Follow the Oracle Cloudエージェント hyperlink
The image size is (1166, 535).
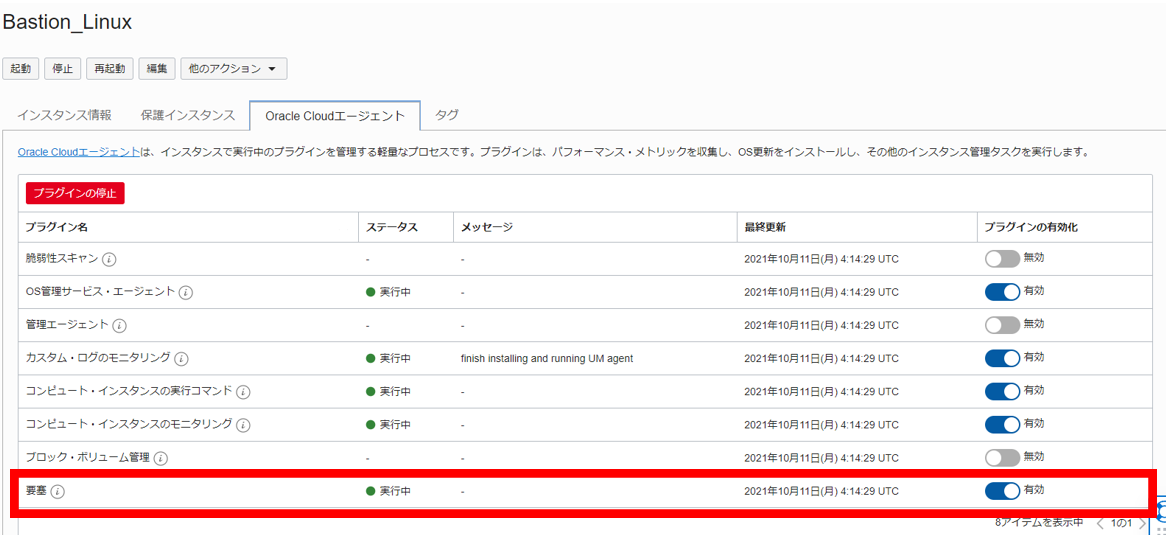point(78,152)
